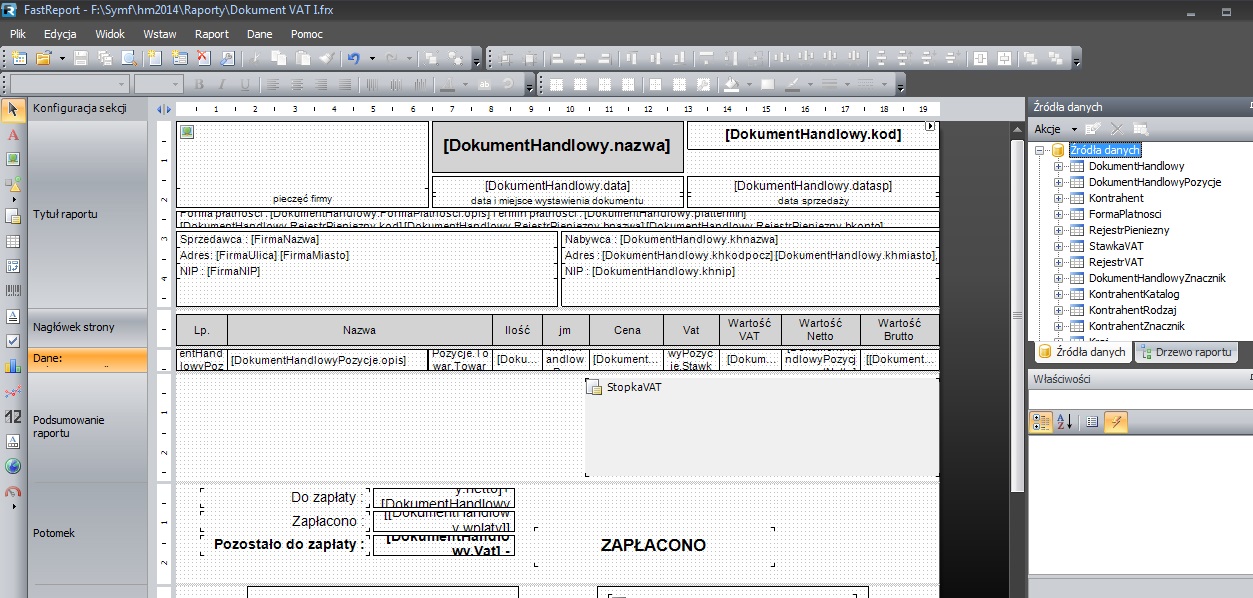Toggle center text alignment
Viewport: 1253px width, 598px height.
(x=297, y=84)
